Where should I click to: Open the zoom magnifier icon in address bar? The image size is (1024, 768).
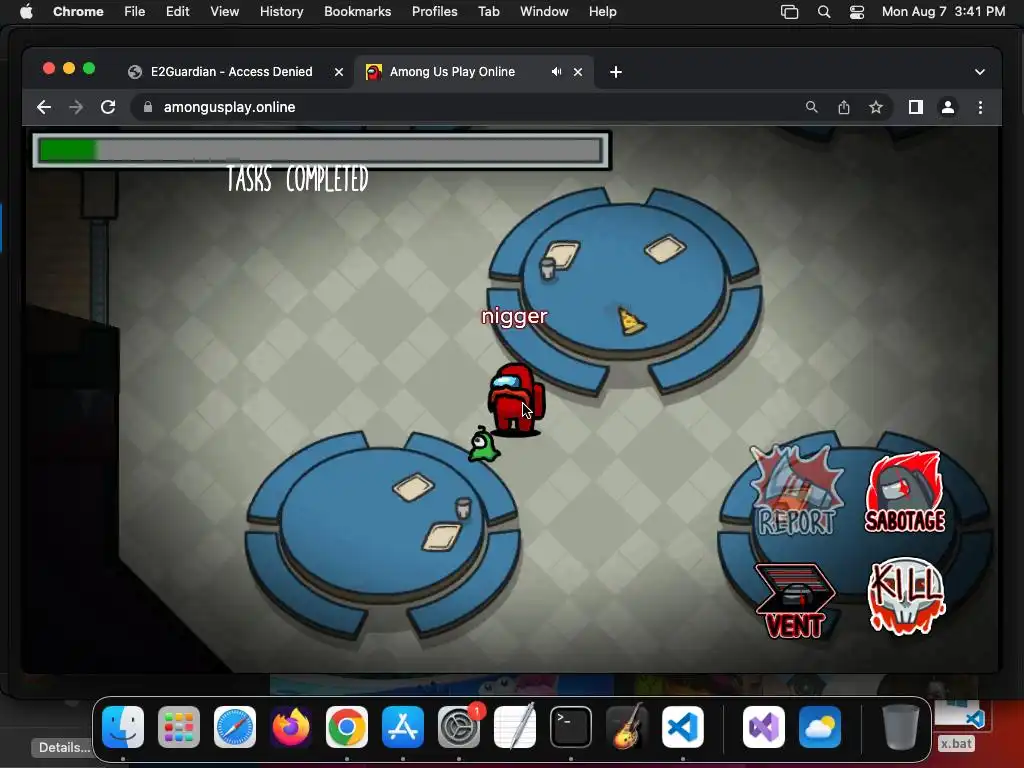812,107
